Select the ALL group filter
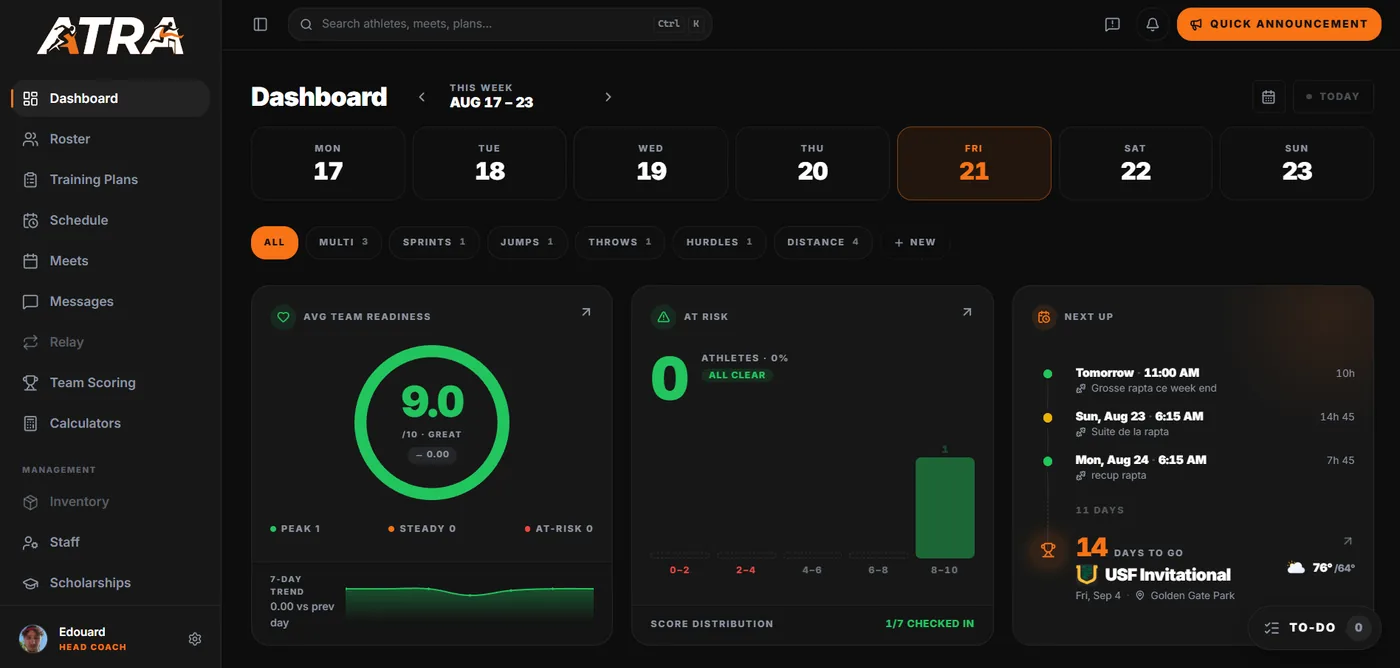Screen dimensions: 1400x668 pyautogui.click(x=274, y=242)
